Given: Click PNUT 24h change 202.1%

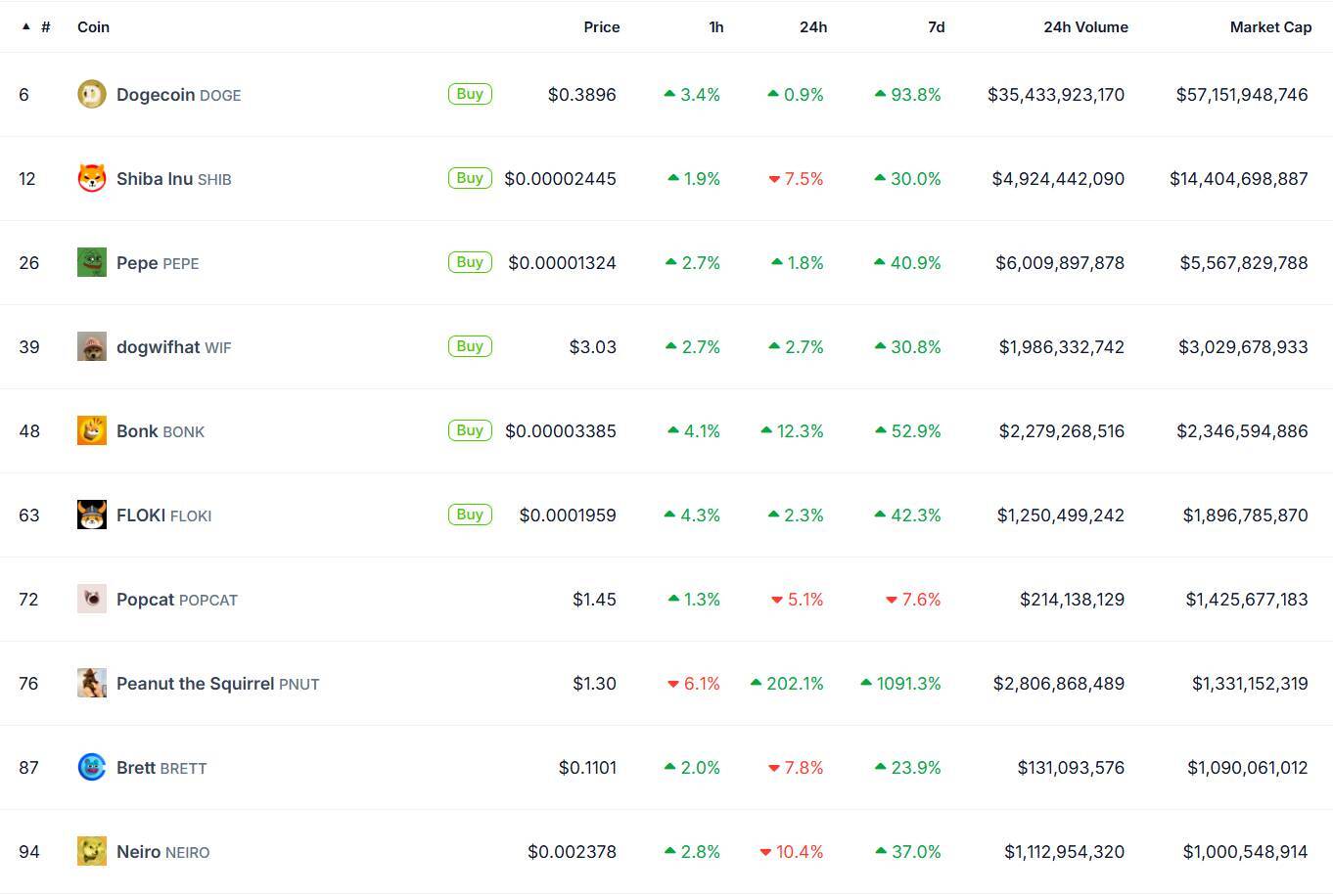Looking at the screenshot, I should tap(787, 684).
